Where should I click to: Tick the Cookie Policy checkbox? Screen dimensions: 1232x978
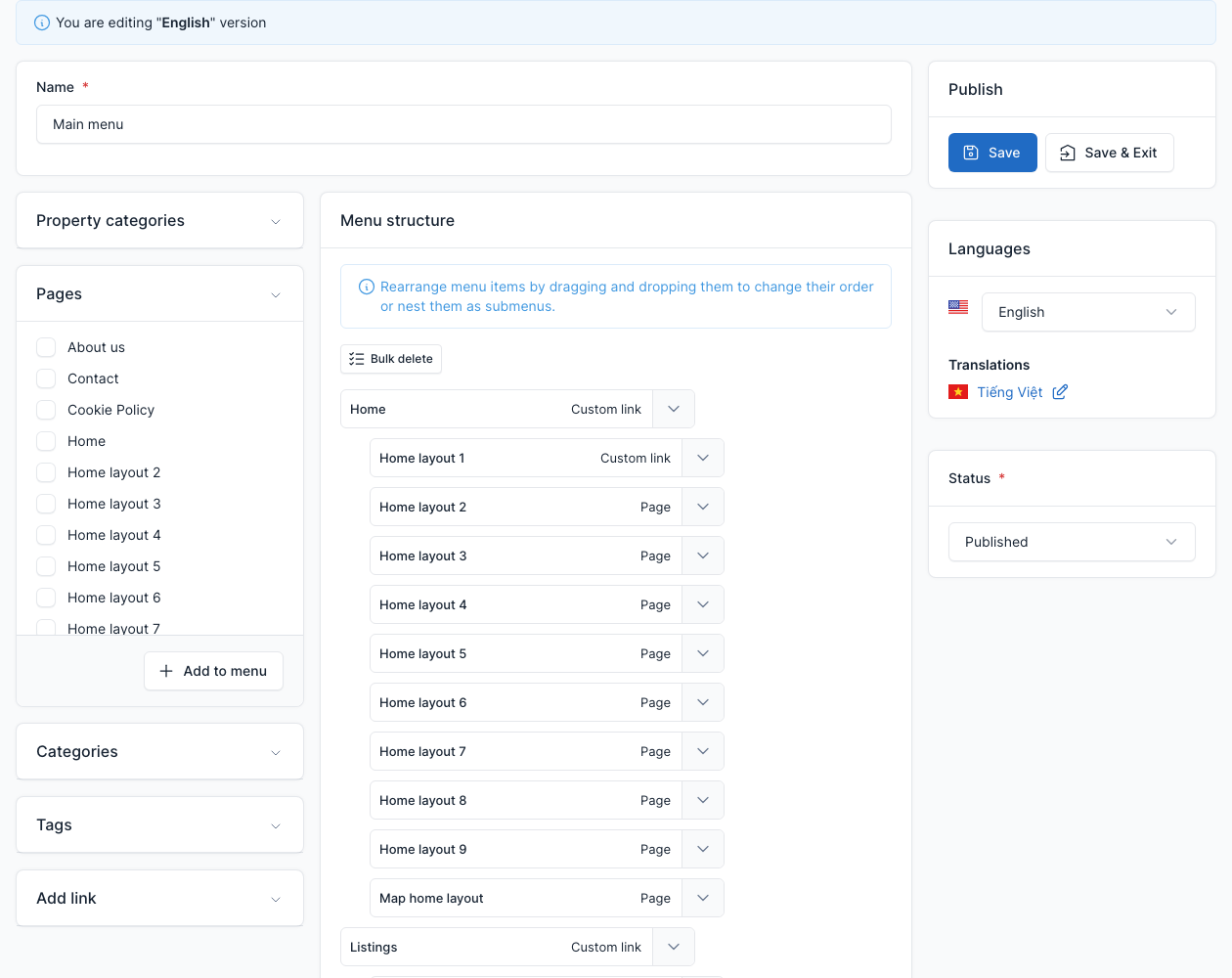46,410
